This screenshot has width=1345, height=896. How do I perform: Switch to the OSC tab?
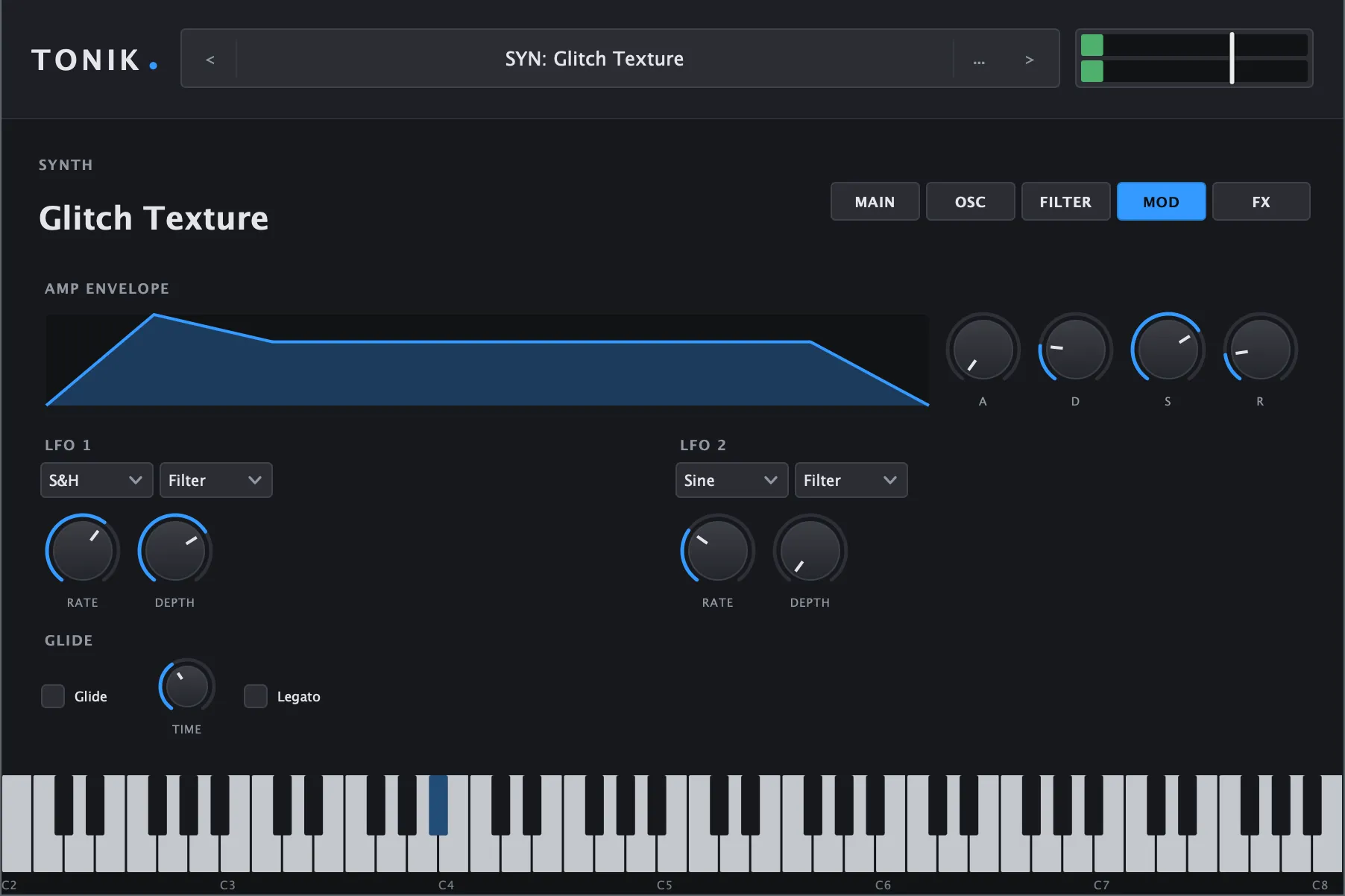tap(970, 201)
